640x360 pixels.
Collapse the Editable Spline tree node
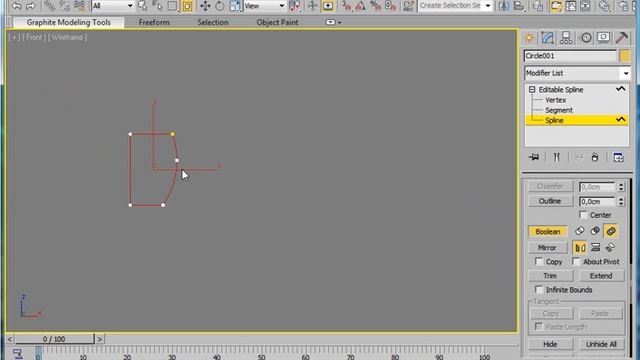pyautogui.click(x=532, y=89)
